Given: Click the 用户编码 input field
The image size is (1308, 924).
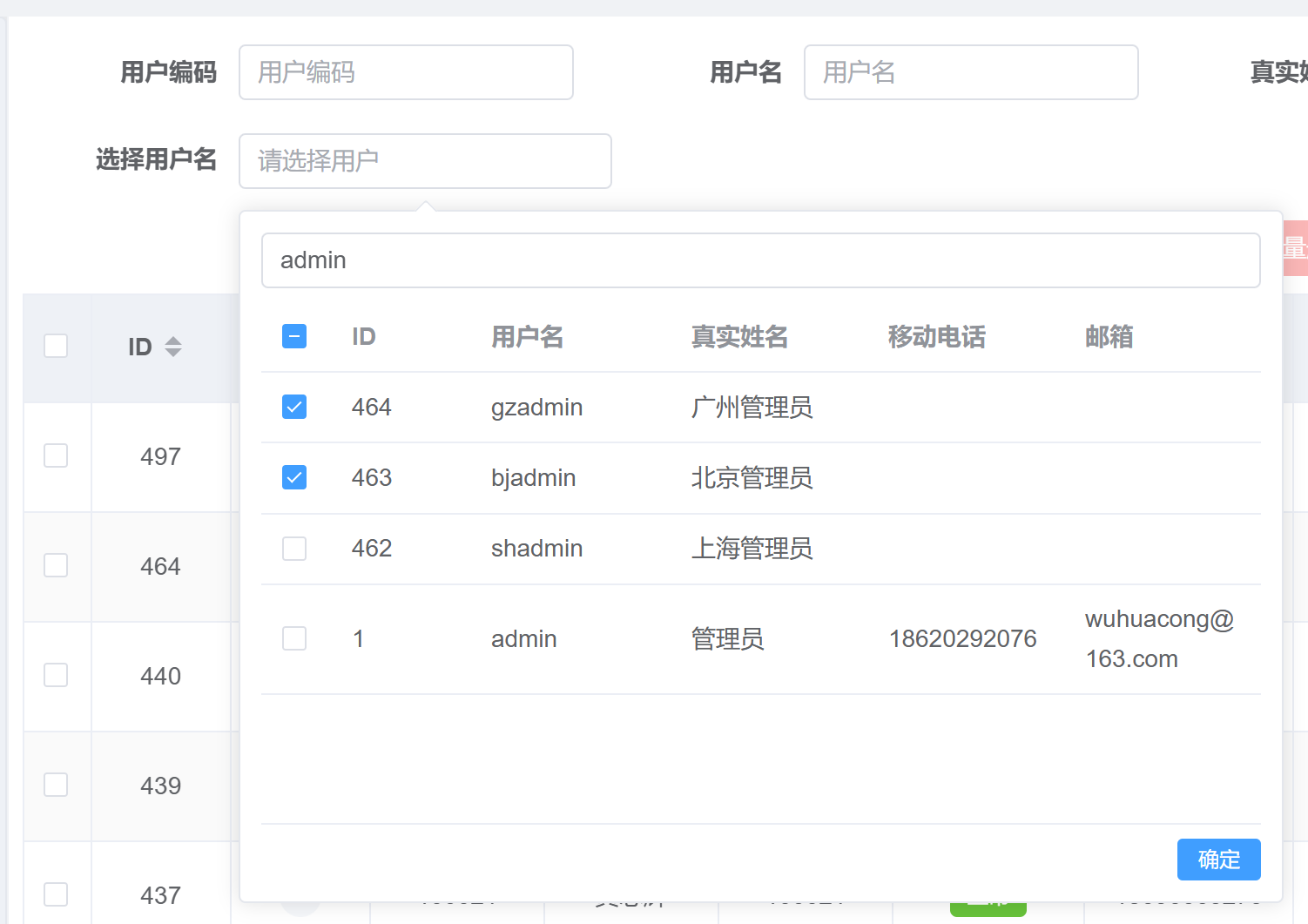Looking at the screenshot, I should coord(406,72).
